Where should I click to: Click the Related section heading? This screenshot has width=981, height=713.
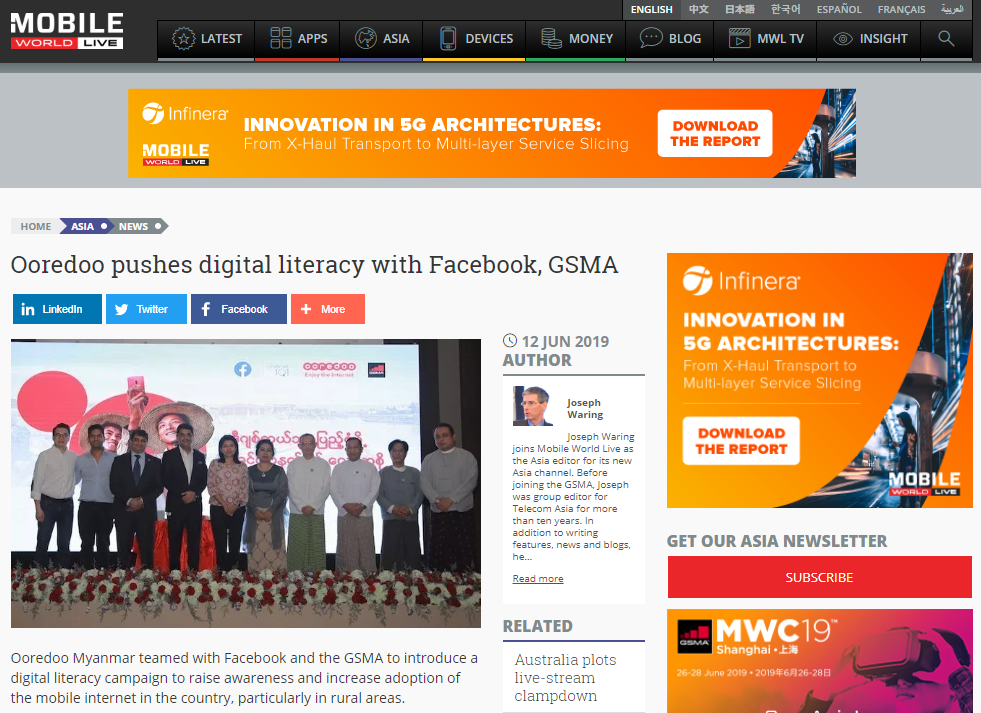(537, 626)
